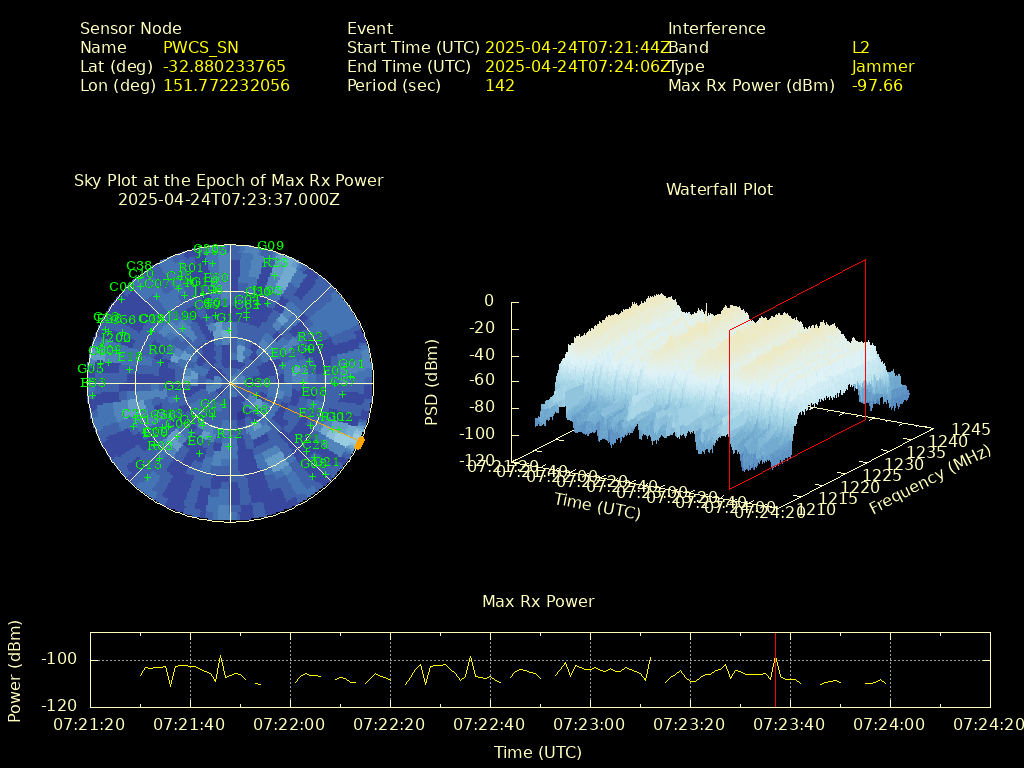Select satellite G15 marker in sky plot
Screen dimensions: 1024x768
pyautogui.click(x=148, y=465)
